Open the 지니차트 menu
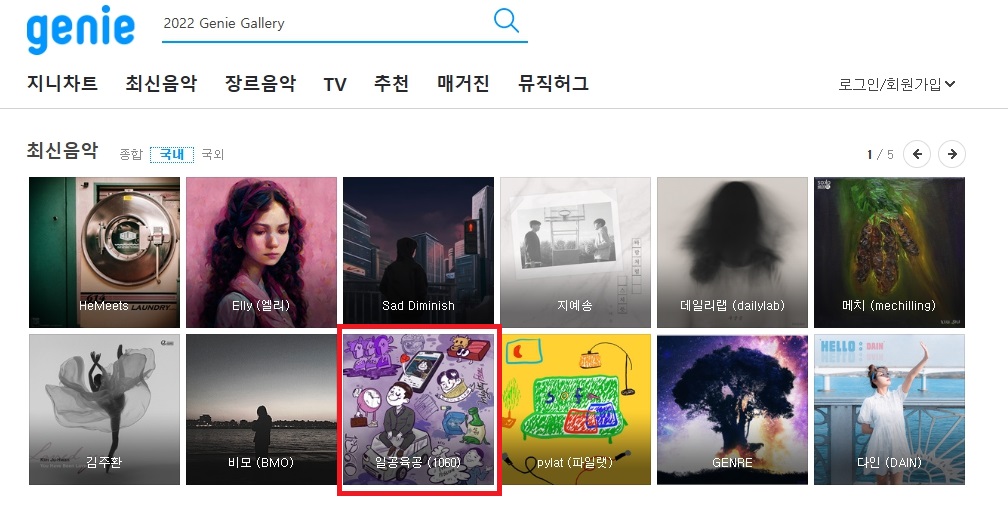This screenshot has height=507, width=1008. tap(62, 84)
